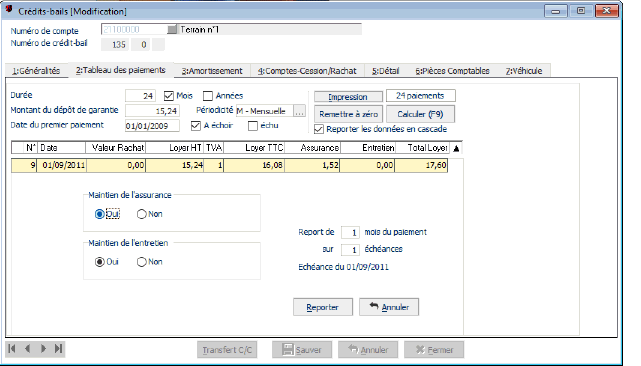Viewport: 641px width, 366px height.
Task: Click the Entretien column header
Action: pyautogui.click(x=368, y=148)
